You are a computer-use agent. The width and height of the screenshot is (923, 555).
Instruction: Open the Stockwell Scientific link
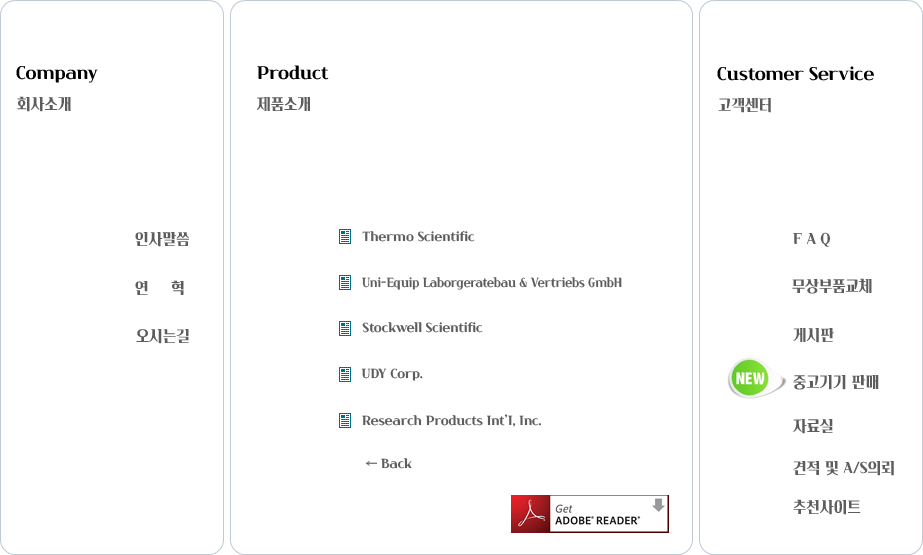422,328
